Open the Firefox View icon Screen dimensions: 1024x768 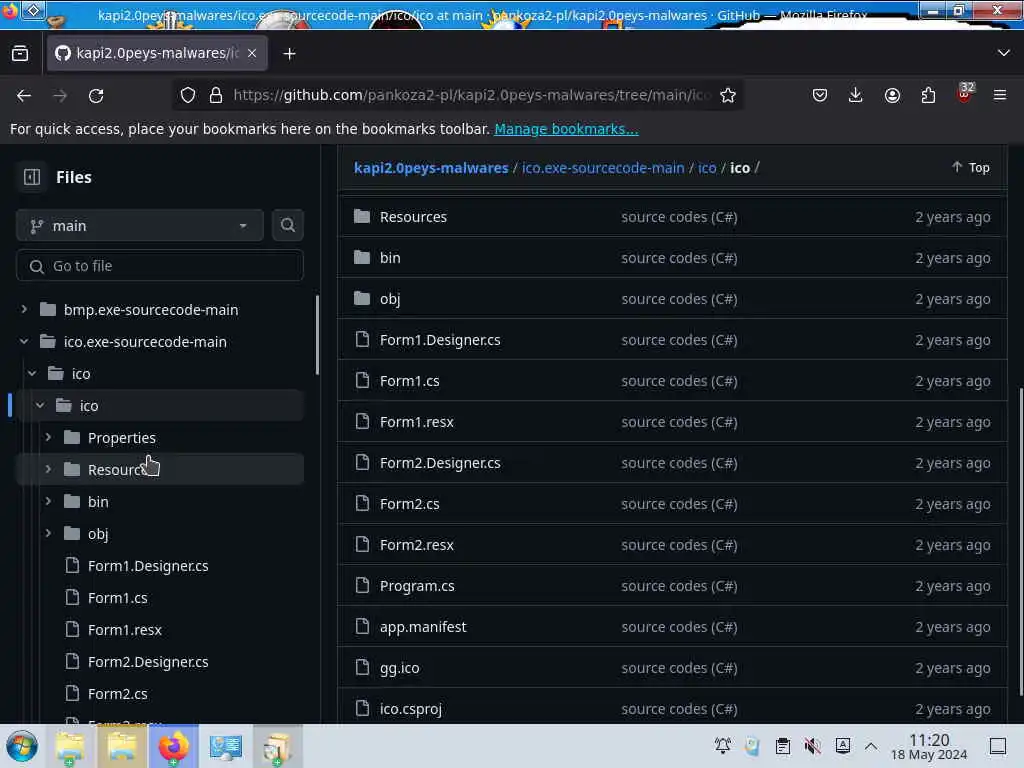pos(20,54)
